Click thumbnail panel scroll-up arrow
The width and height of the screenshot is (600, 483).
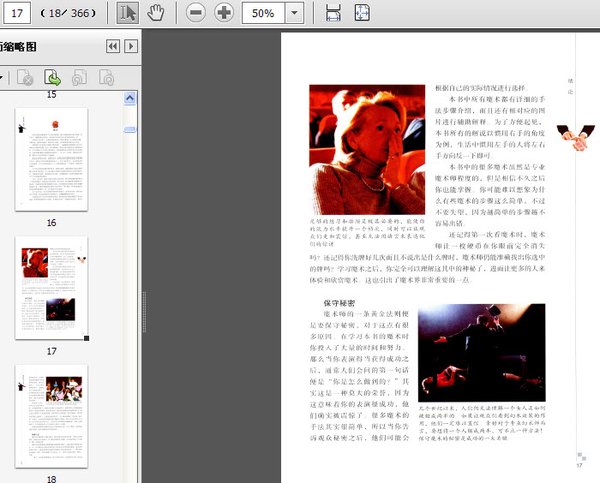click(130, 98)
